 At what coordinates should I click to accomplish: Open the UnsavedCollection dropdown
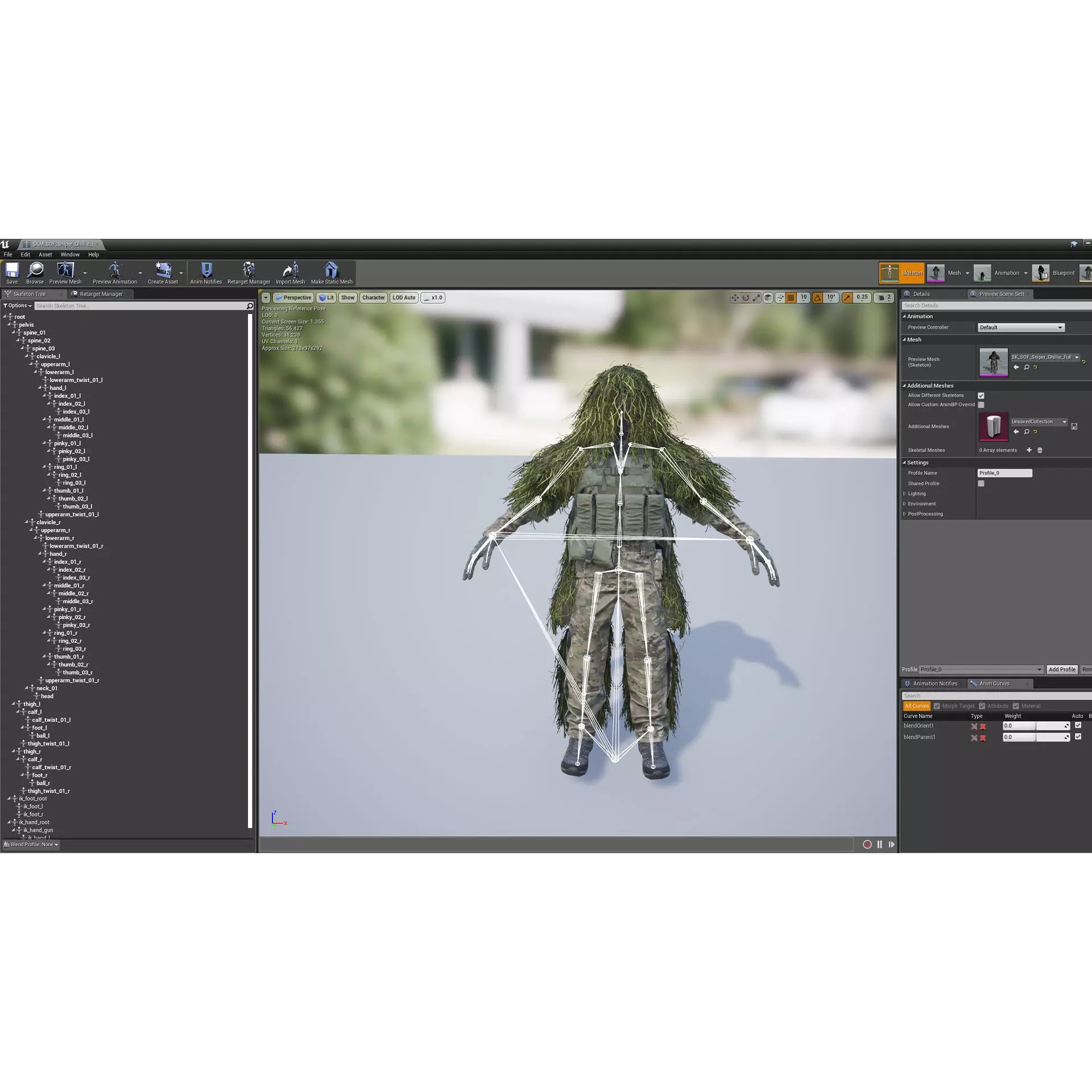(x=1039, y=422)
